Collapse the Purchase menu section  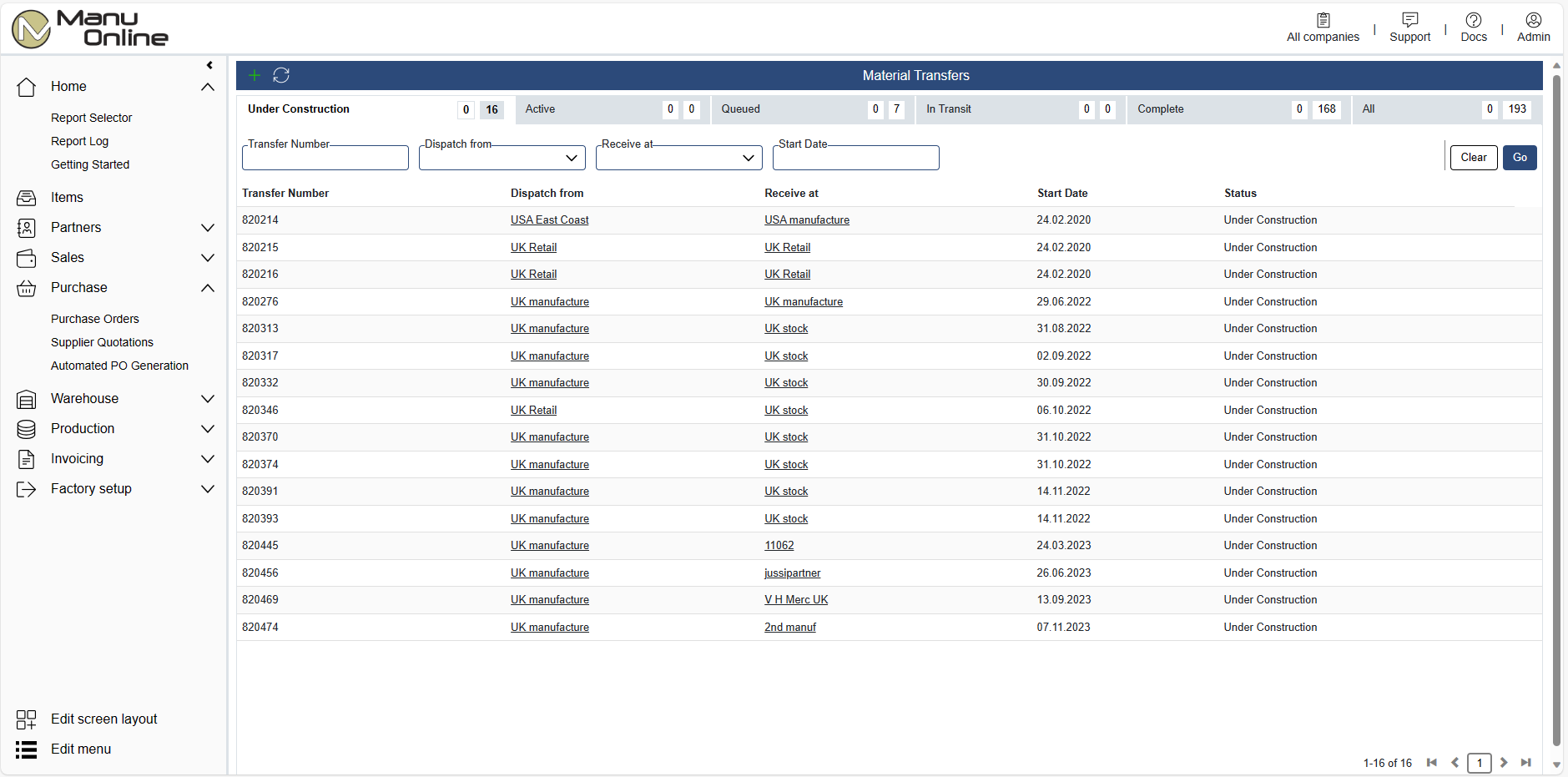[x=208, y=288]
